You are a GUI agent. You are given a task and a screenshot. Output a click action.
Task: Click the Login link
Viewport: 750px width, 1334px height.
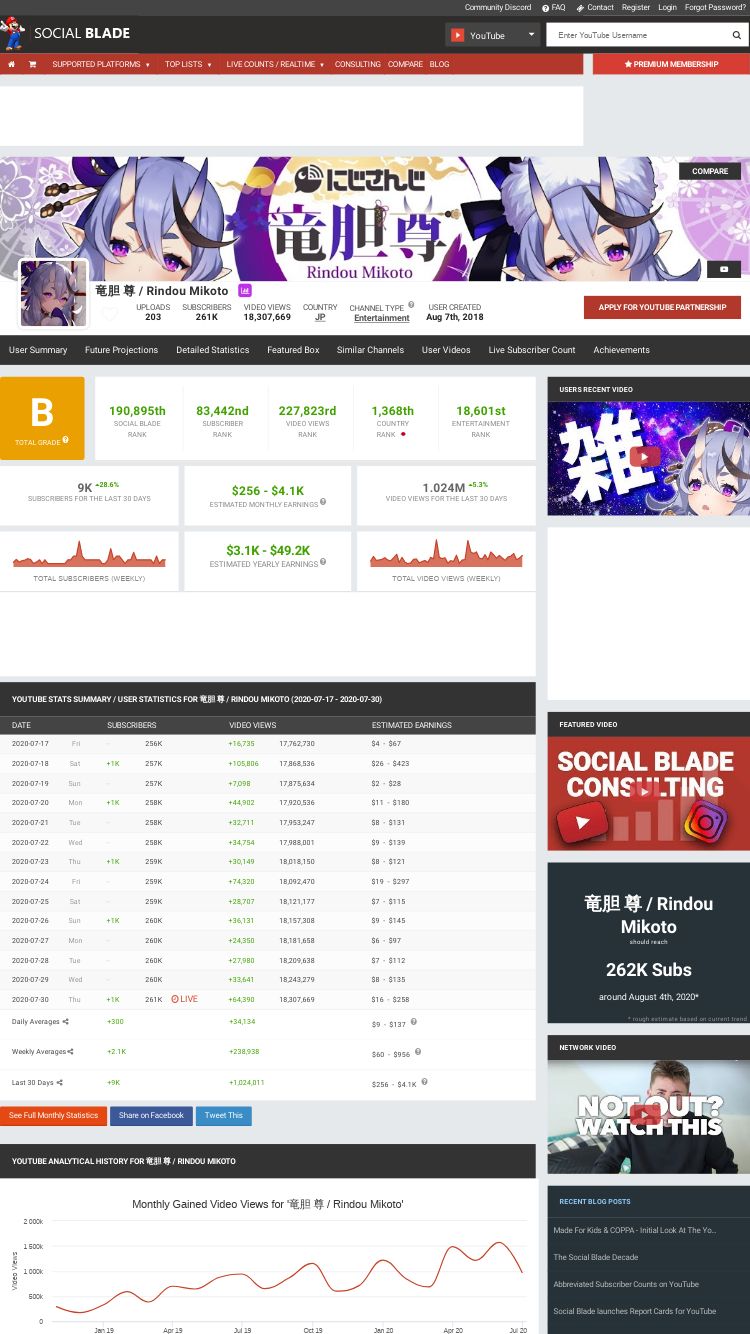667,7
